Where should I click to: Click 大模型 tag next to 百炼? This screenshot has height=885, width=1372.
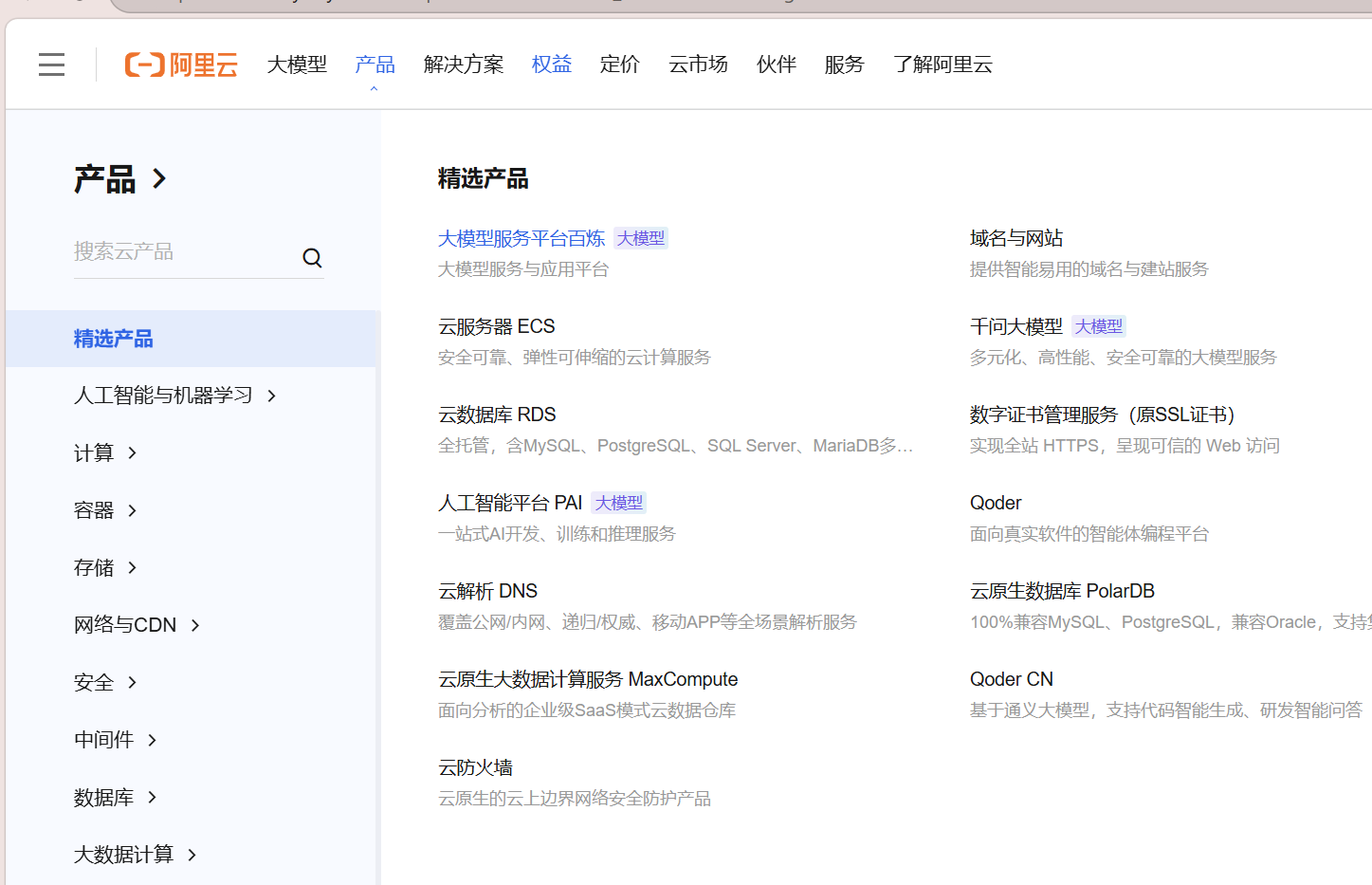(x=641, y=238)
